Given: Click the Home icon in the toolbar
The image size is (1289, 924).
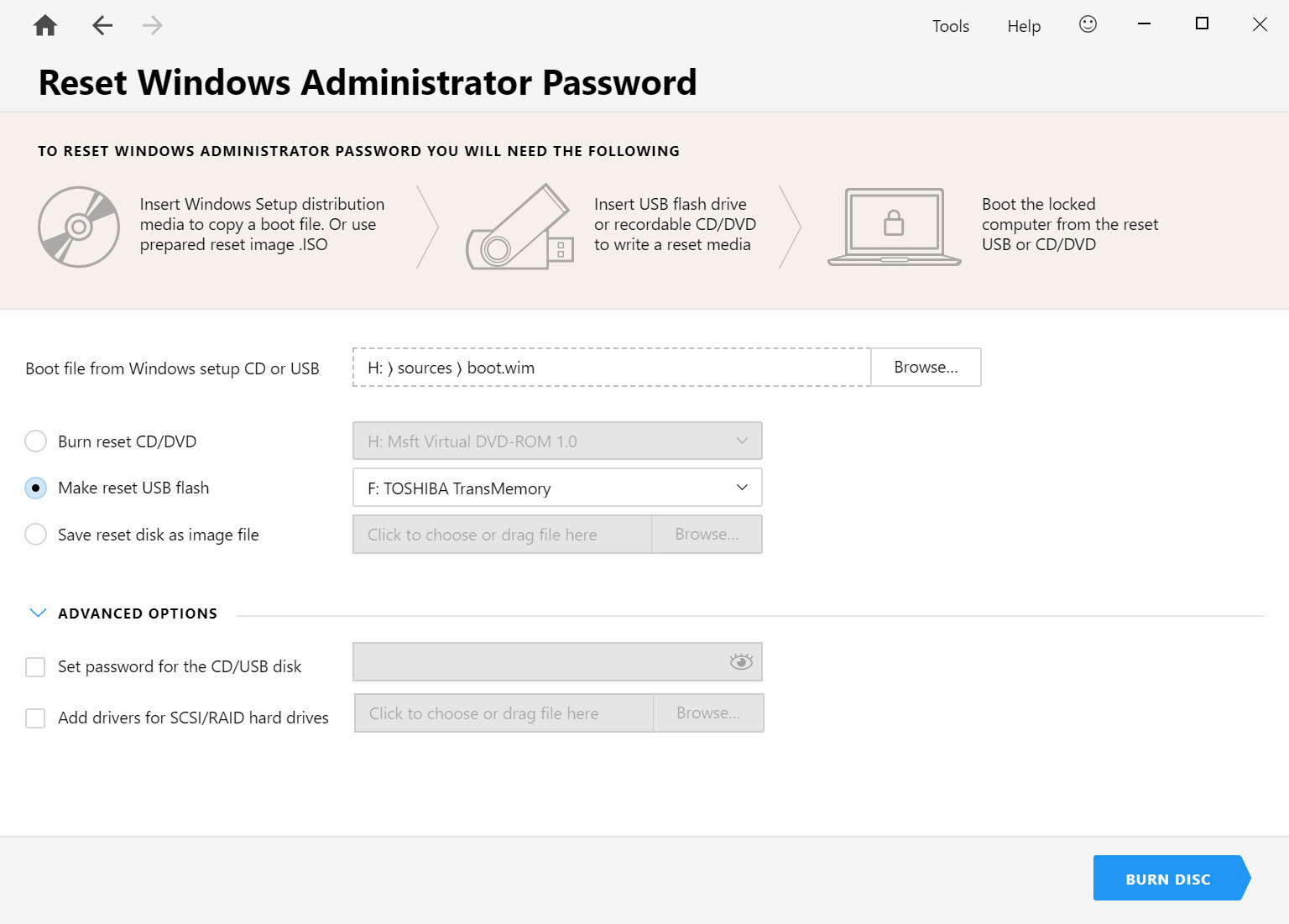Looking at the screenshot, I should 44,25.
